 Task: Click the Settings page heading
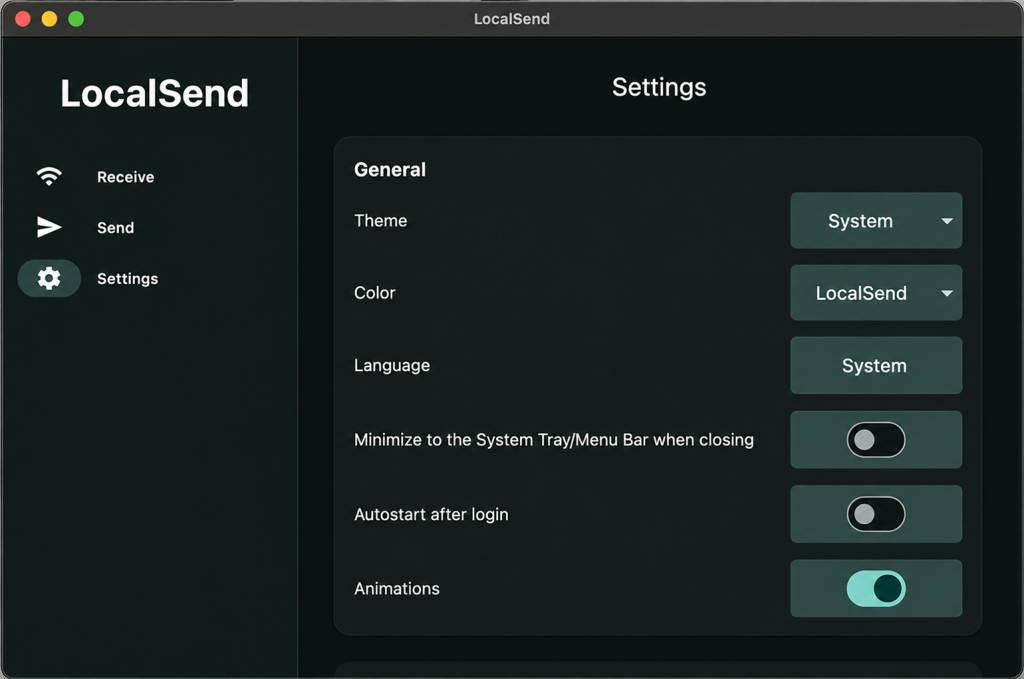coord(659,87)
